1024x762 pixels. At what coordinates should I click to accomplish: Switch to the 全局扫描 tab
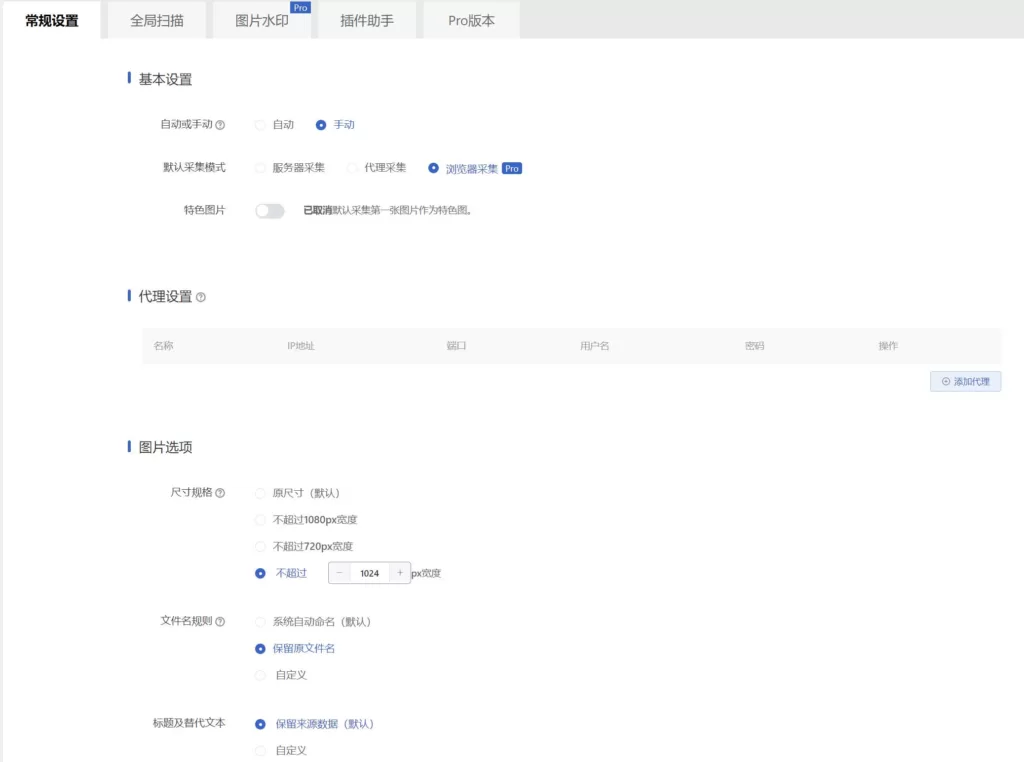pos(157,20)
